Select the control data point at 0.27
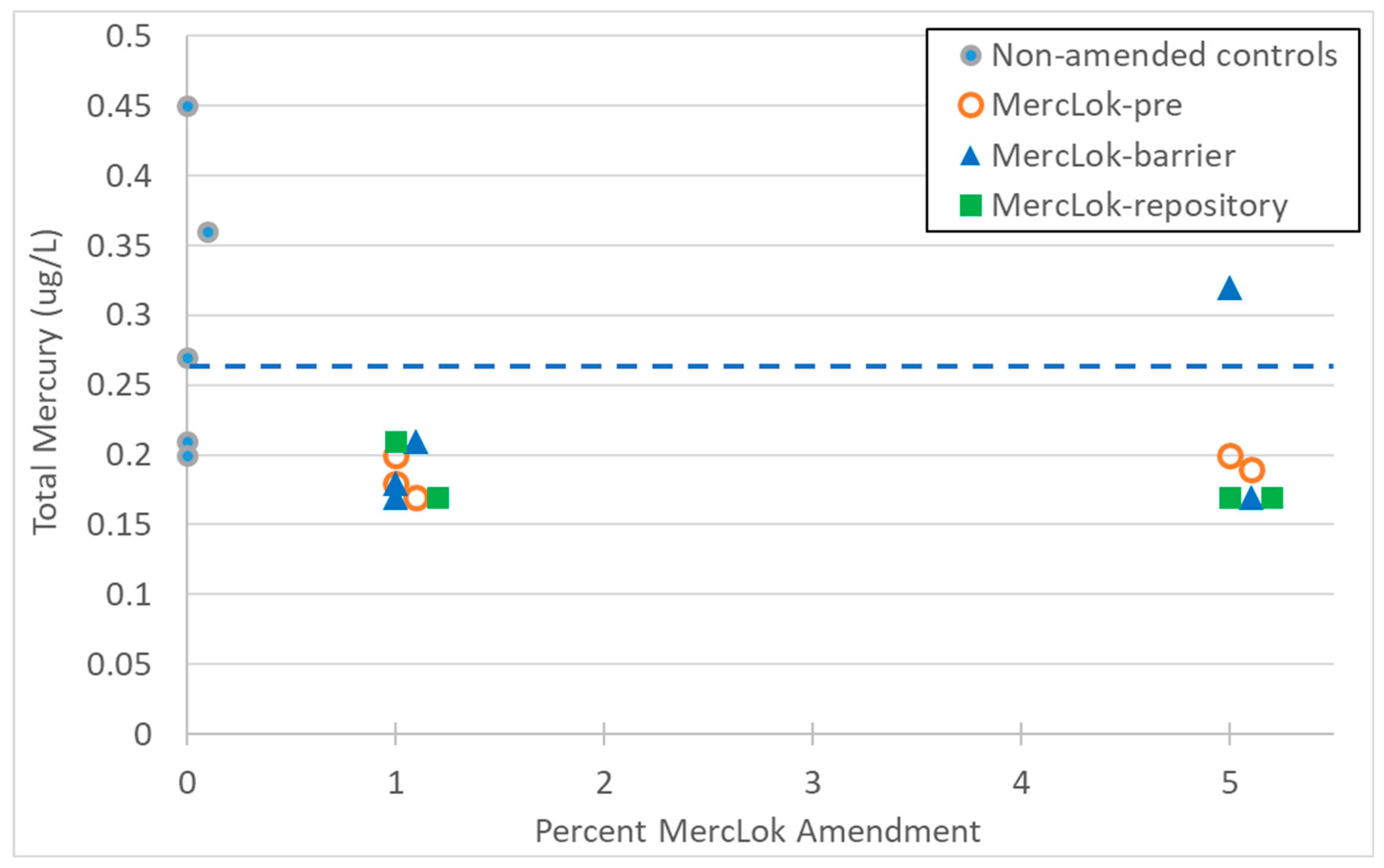1384x868 pixels. (x=188, y=358)
